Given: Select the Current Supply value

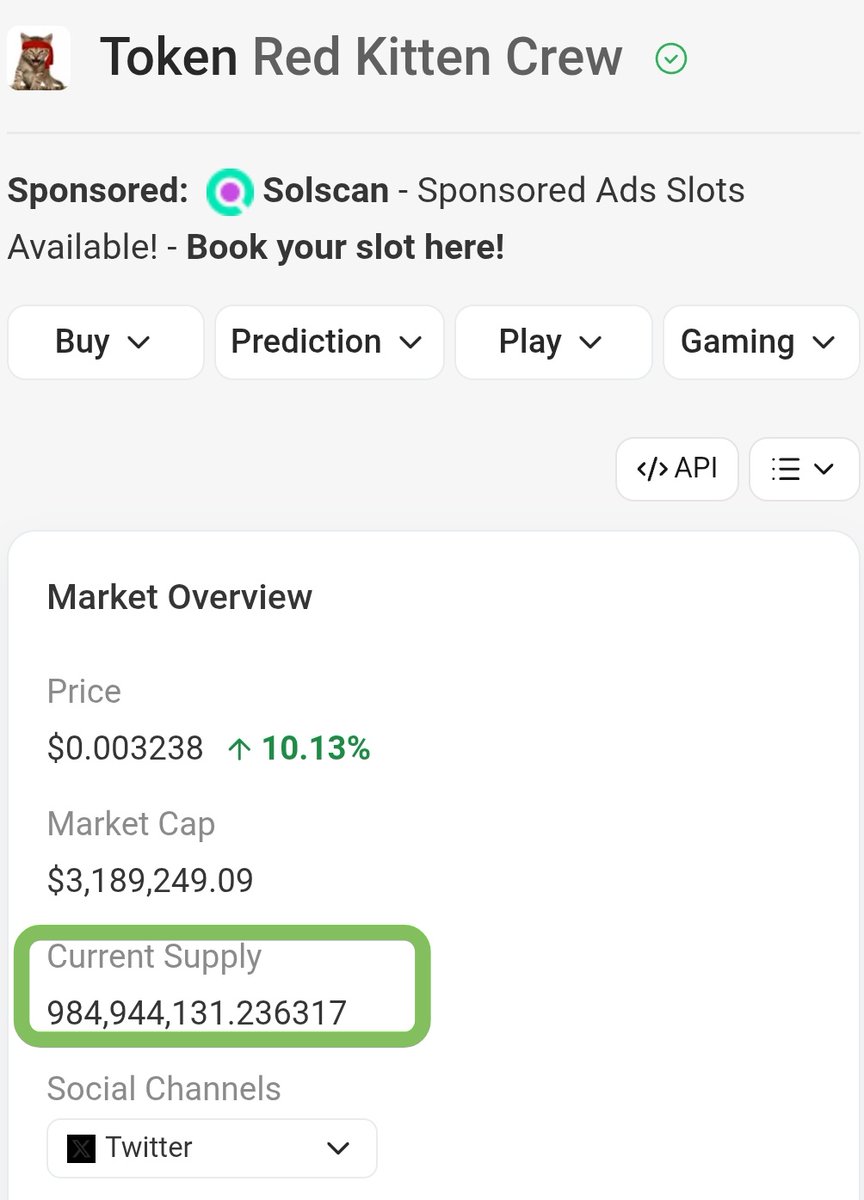Looking at the screenshot, I should point(197,1012).
